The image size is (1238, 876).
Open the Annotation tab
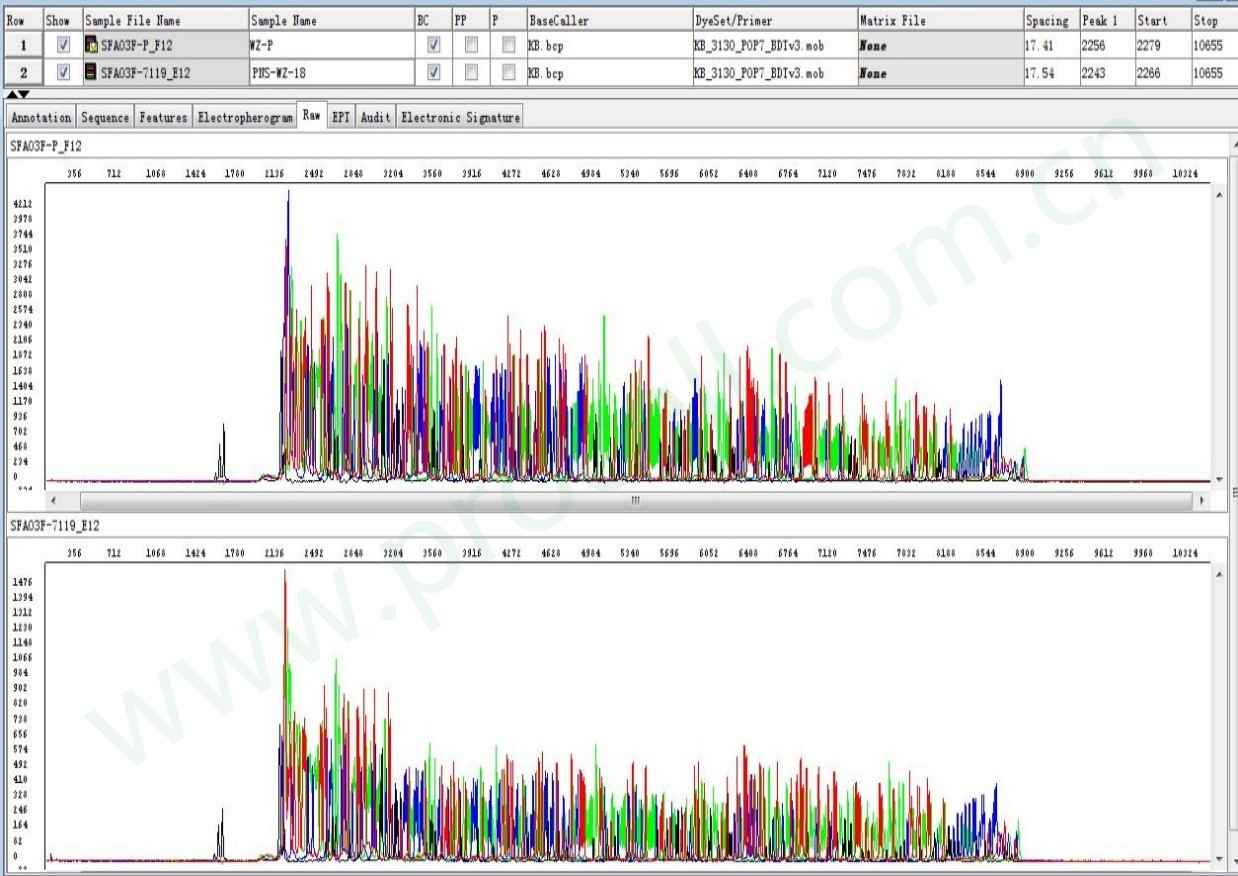click(39, 118)
